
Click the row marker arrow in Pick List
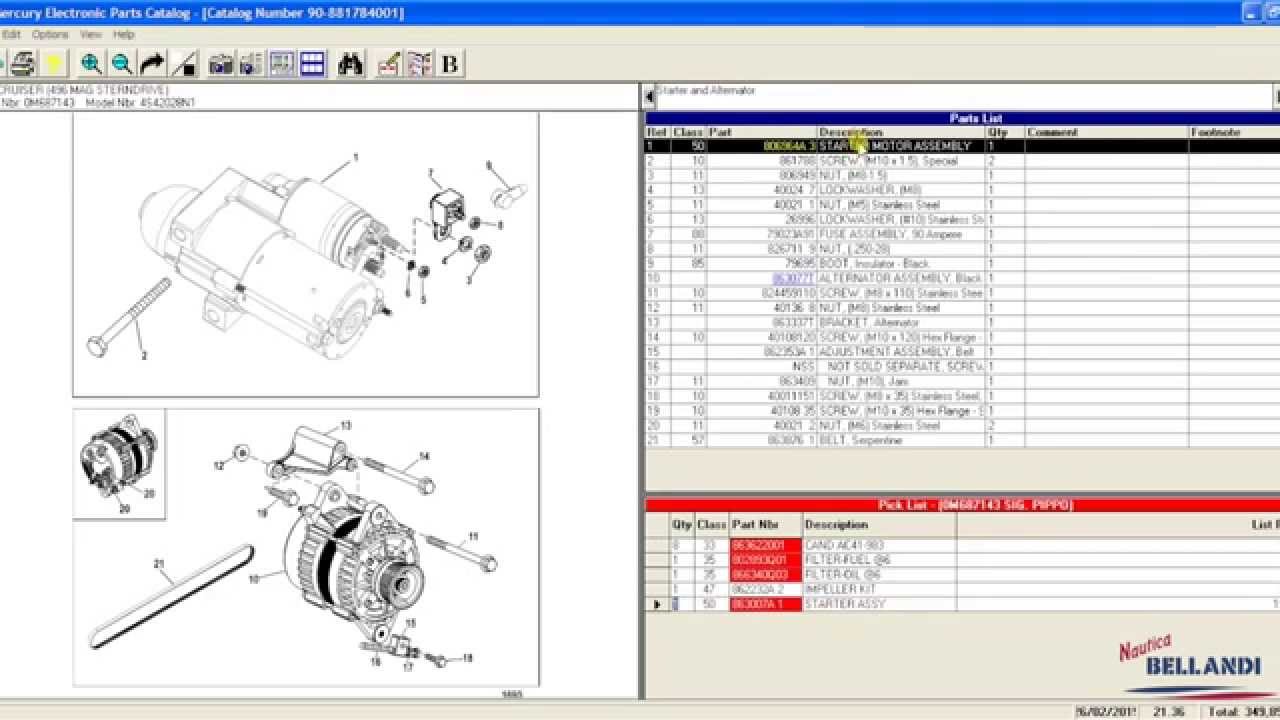(x=657, y=604)
